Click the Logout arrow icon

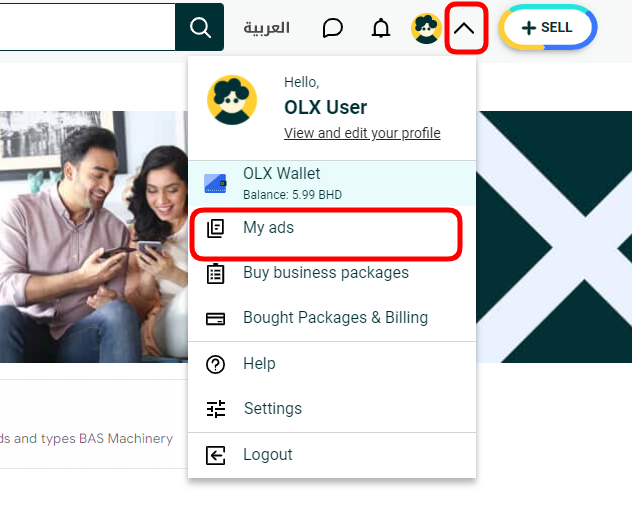point(215,455)
